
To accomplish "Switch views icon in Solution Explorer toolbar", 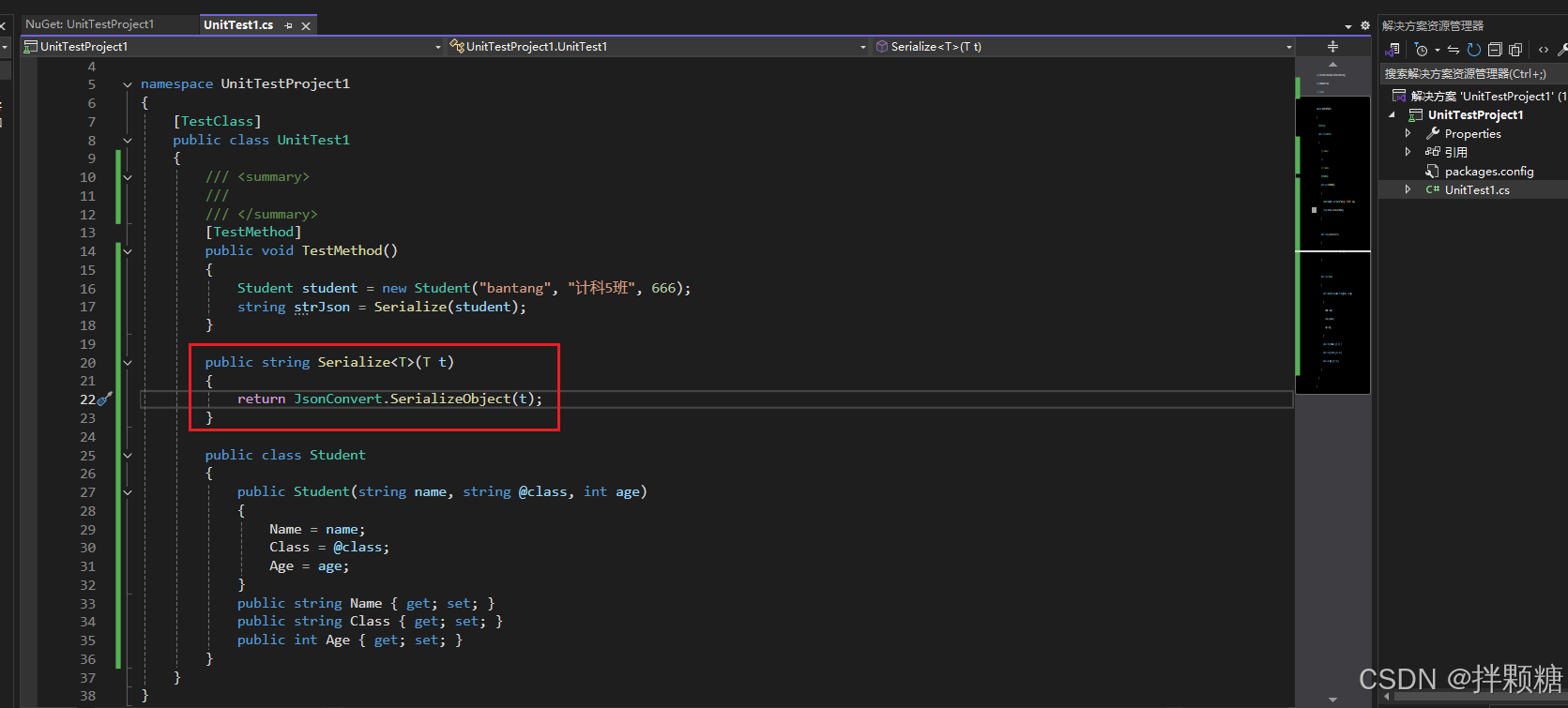I will [x=1393, y=50].
